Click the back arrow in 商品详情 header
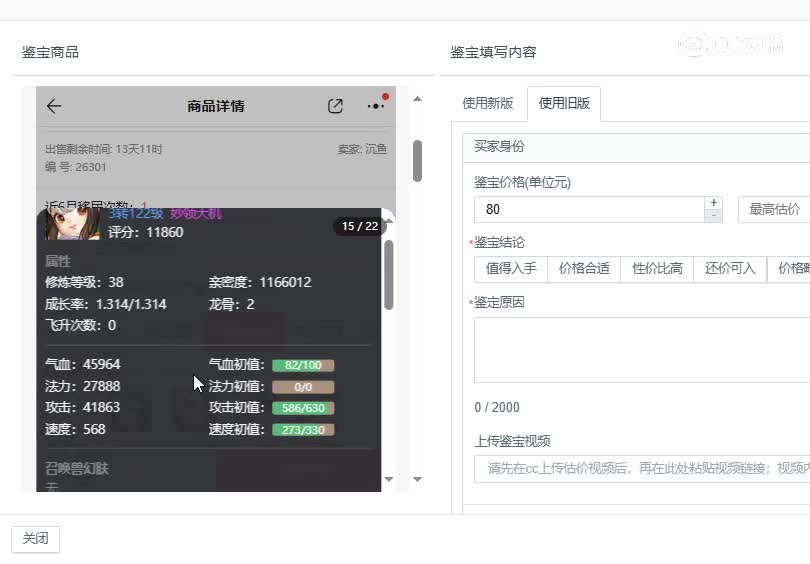Screen dimensions: 810x564 [x=54, y=106]
